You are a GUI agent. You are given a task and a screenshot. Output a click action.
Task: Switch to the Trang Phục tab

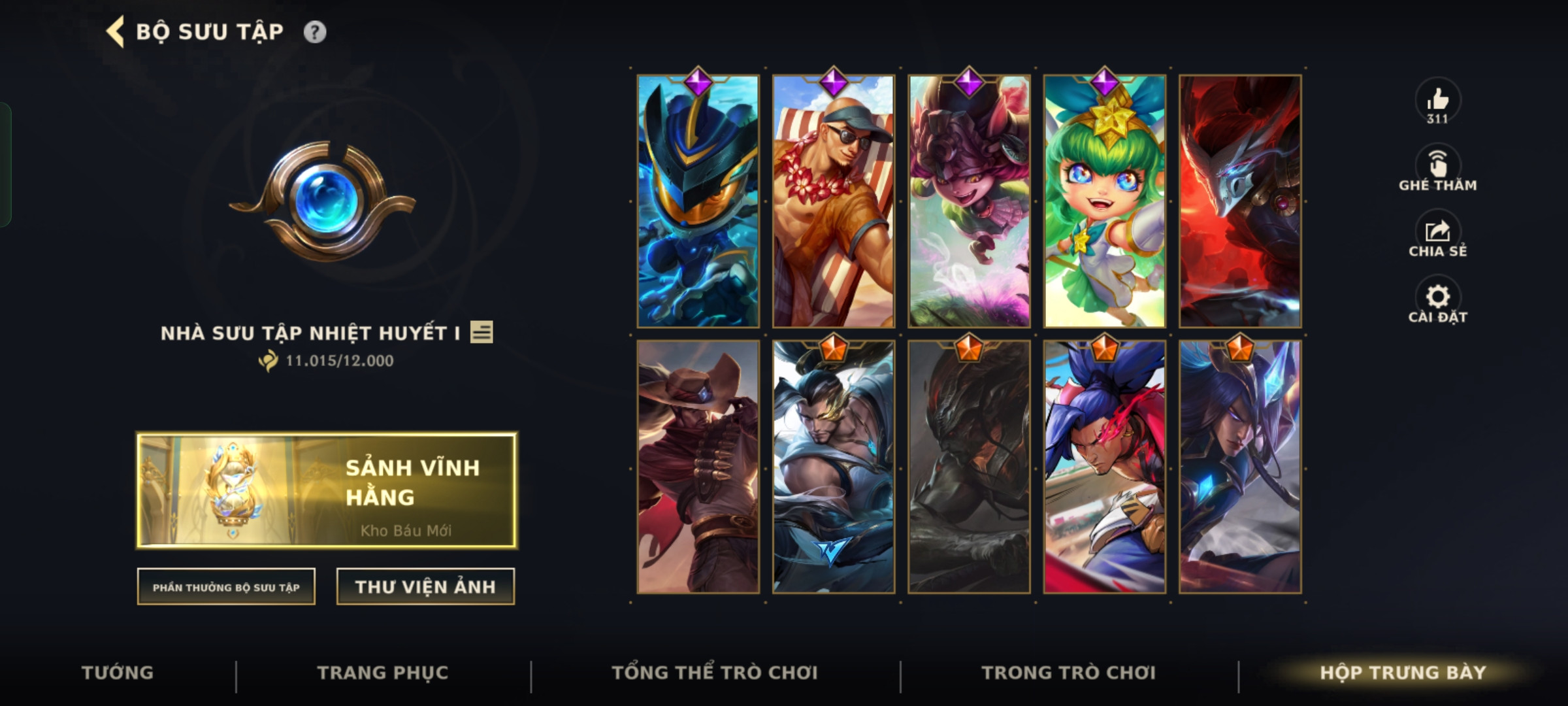tap(383, 673)
